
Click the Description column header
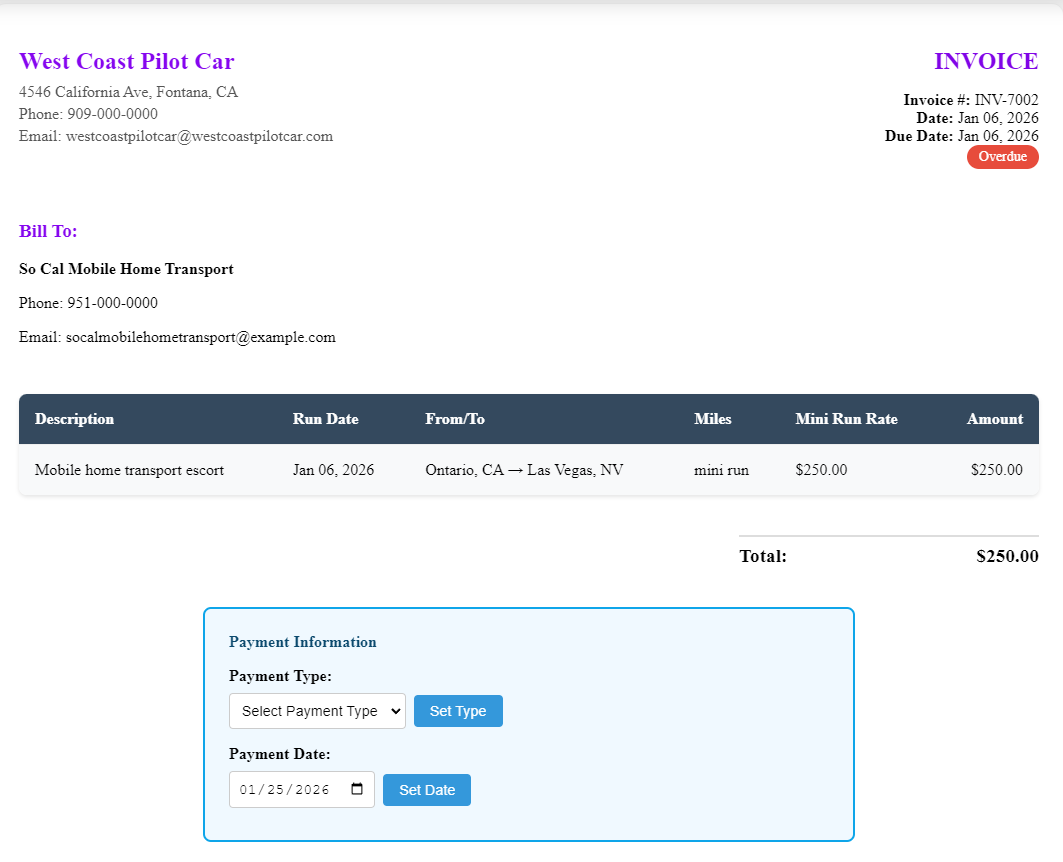[75, 419]
